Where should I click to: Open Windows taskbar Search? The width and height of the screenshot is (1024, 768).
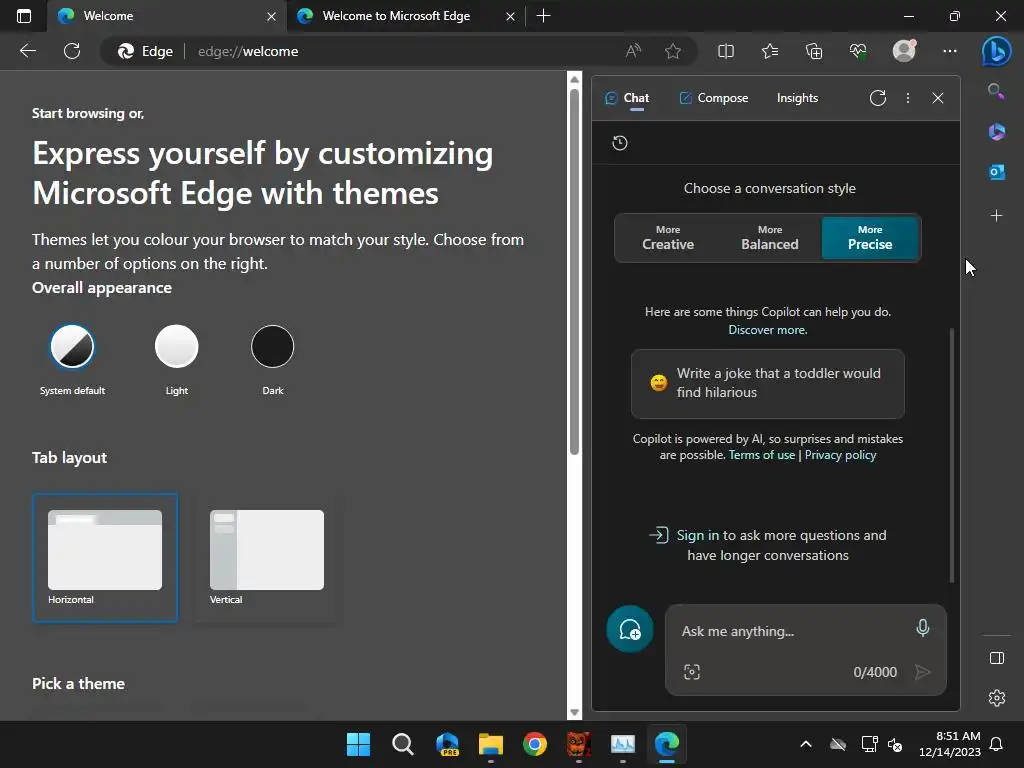tap(402, 744)
